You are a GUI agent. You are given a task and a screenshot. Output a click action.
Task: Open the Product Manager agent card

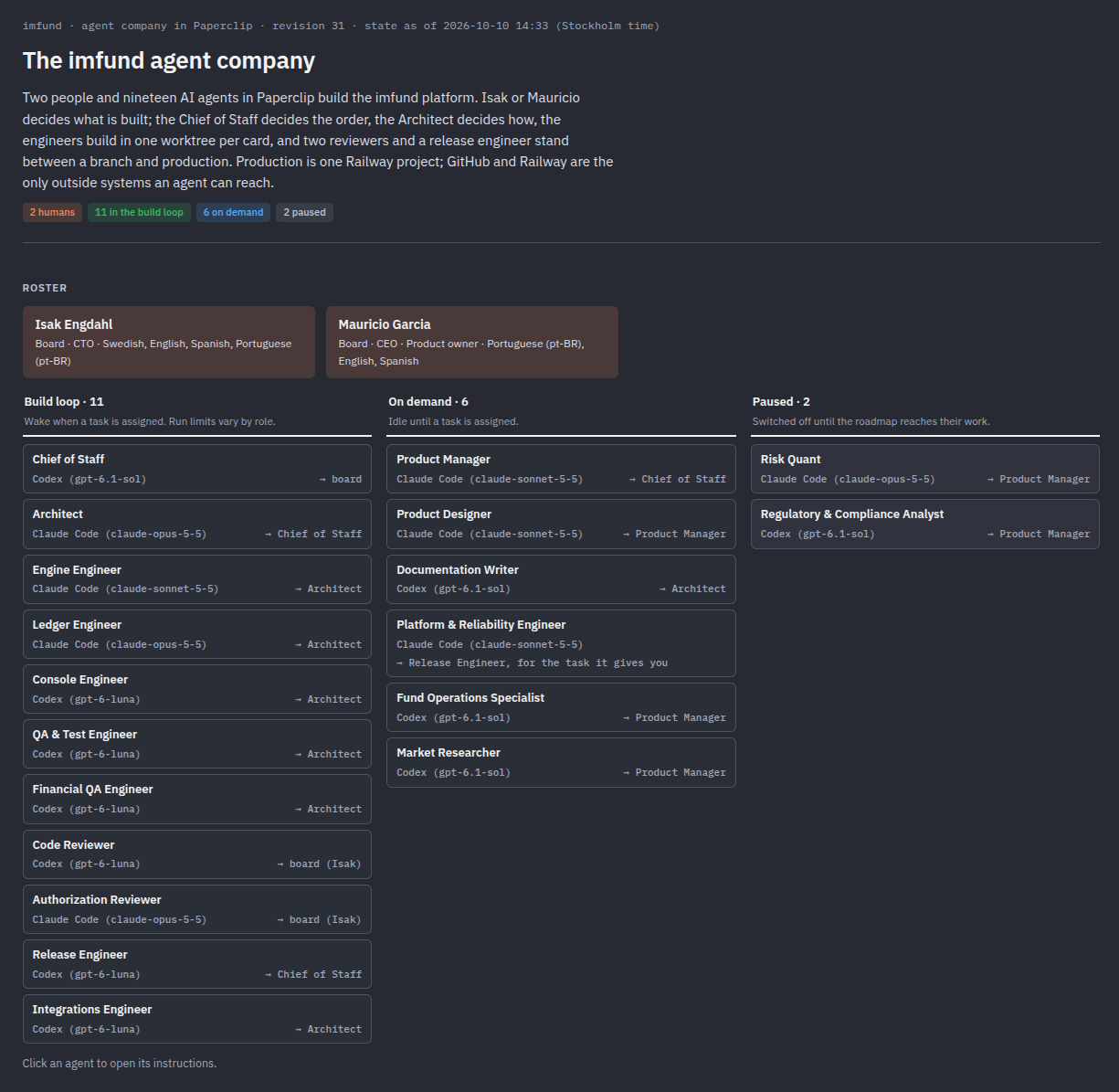point(561,469)
